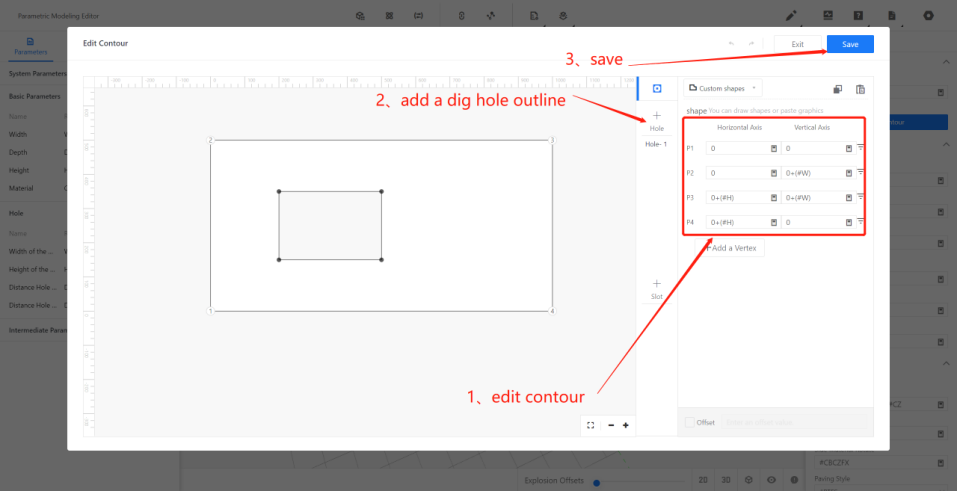Screen dimensions: 958x492
Task: Click the copy shape icon
Action: tap(838, 89)
